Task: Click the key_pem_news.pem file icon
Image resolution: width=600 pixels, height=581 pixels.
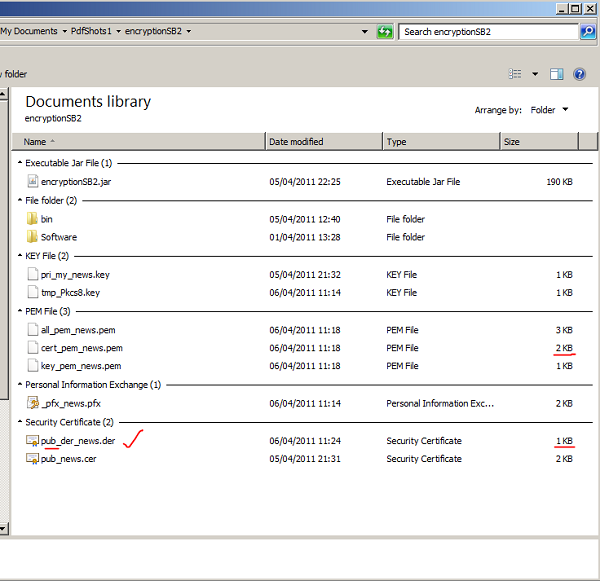Action: pos(33,366)
